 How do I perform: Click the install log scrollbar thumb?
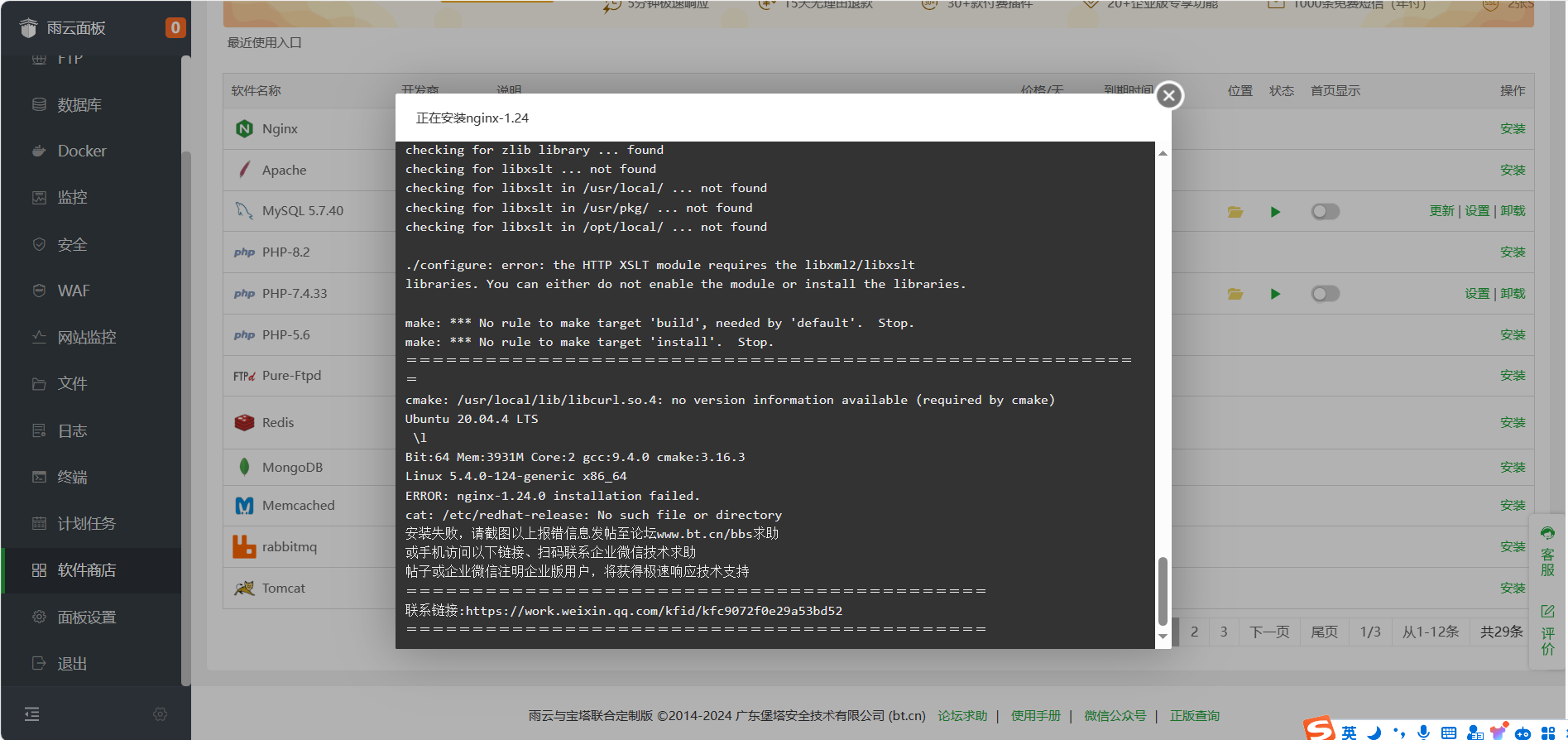[x=1163, y=591]
